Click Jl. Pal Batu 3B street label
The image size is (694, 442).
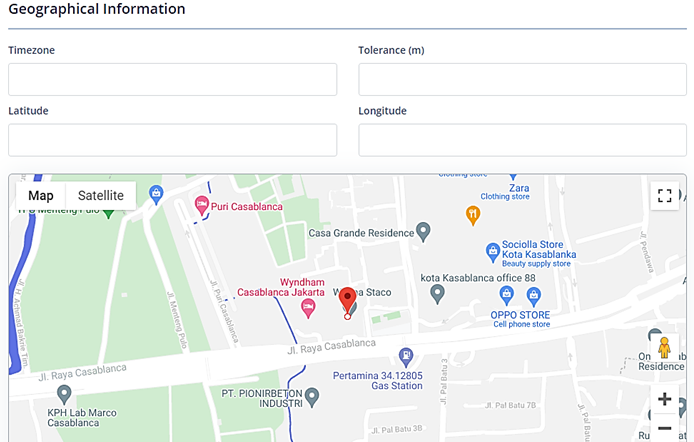point(397,429)
